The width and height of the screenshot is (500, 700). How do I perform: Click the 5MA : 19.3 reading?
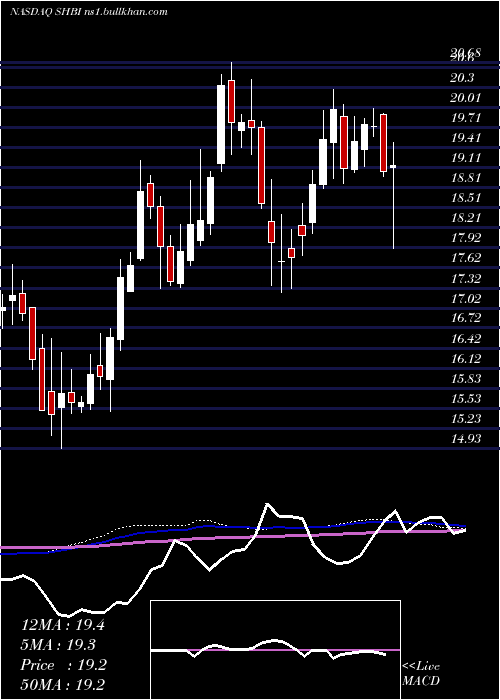coord(58,645)
